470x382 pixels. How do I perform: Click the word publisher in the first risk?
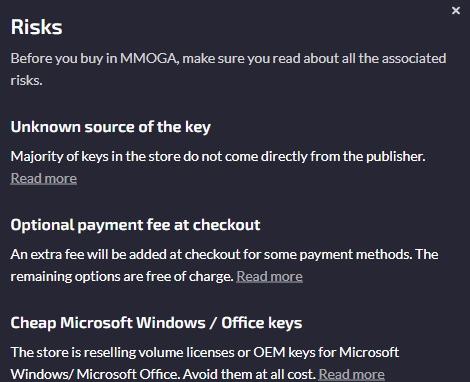[x=396, y=156]
